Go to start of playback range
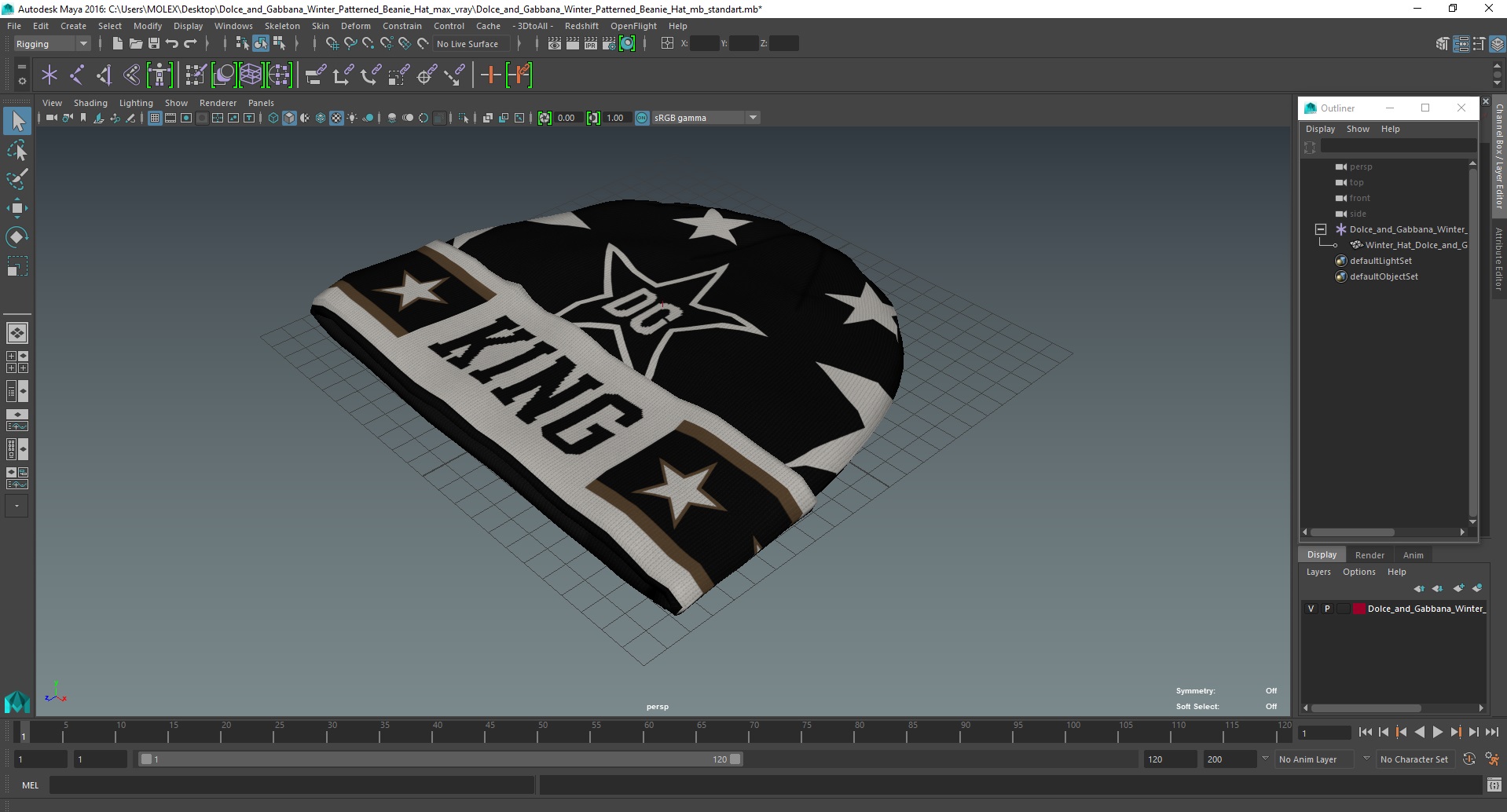 click(x=1365, y=732)
